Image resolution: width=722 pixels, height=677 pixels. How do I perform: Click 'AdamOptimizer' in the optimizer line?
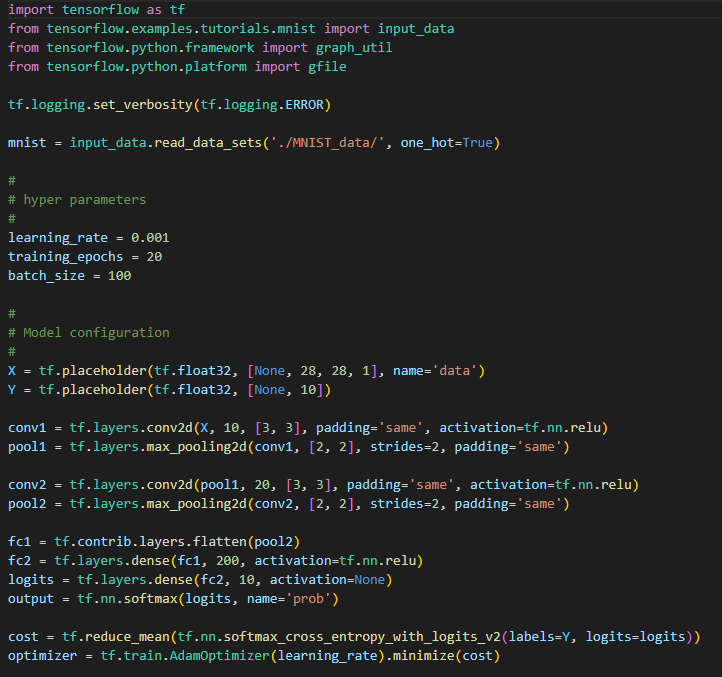[x=220, y=655]
